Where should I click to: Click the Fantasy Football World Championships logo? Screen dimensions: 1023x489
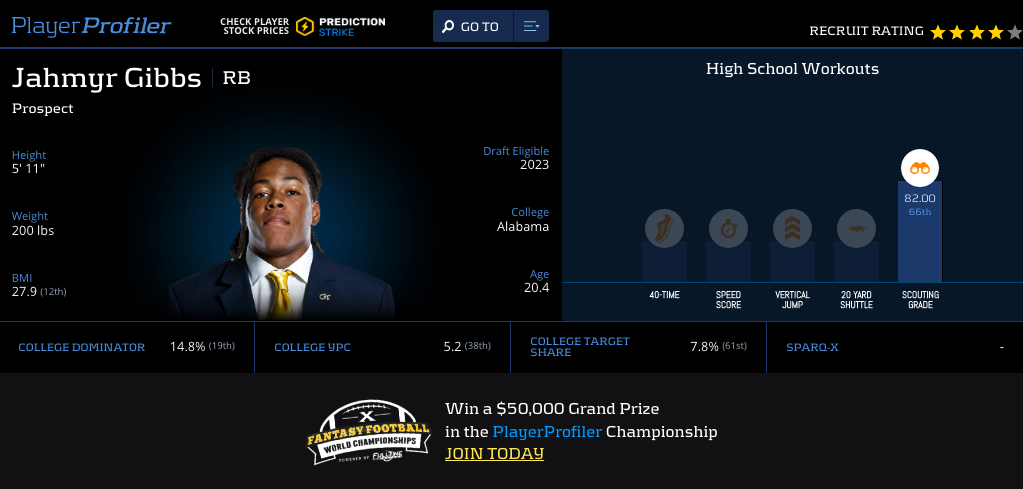point(369,432)
